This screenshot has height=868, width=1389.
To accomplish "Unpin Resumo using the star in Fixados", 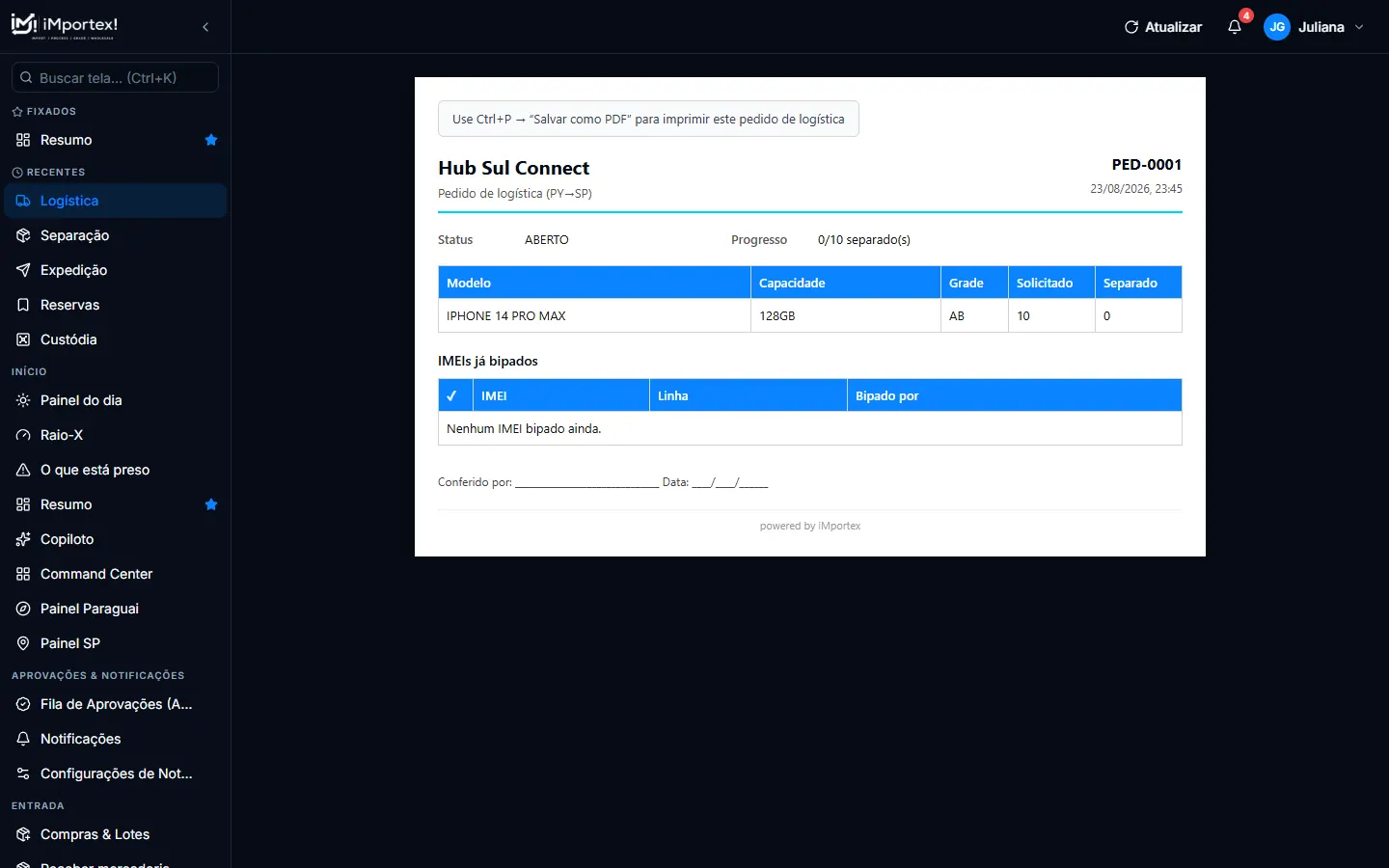I will click(x=211, y=140).
